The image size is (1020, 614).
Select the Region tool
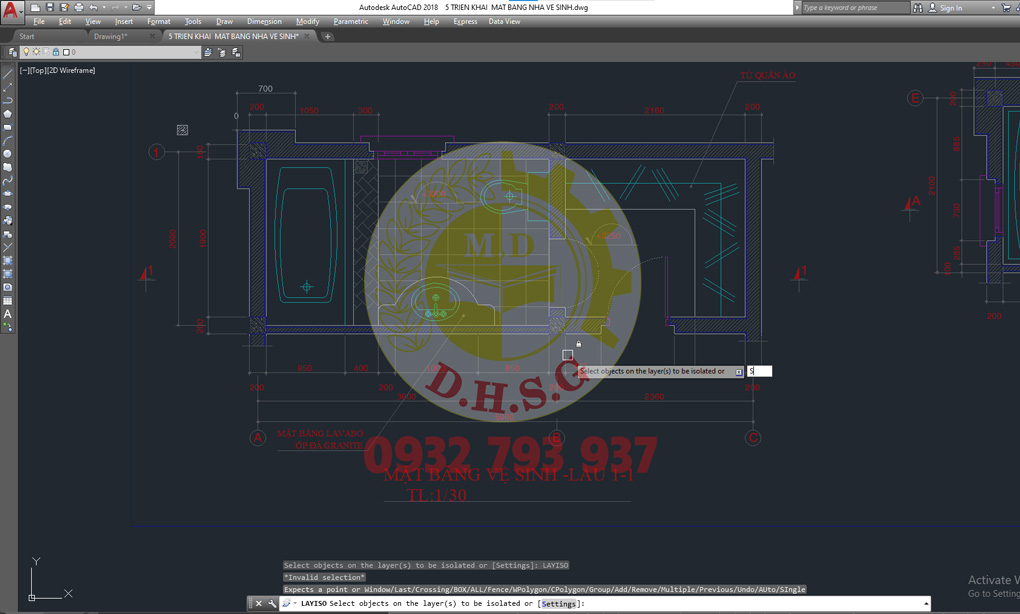point(8,287)
